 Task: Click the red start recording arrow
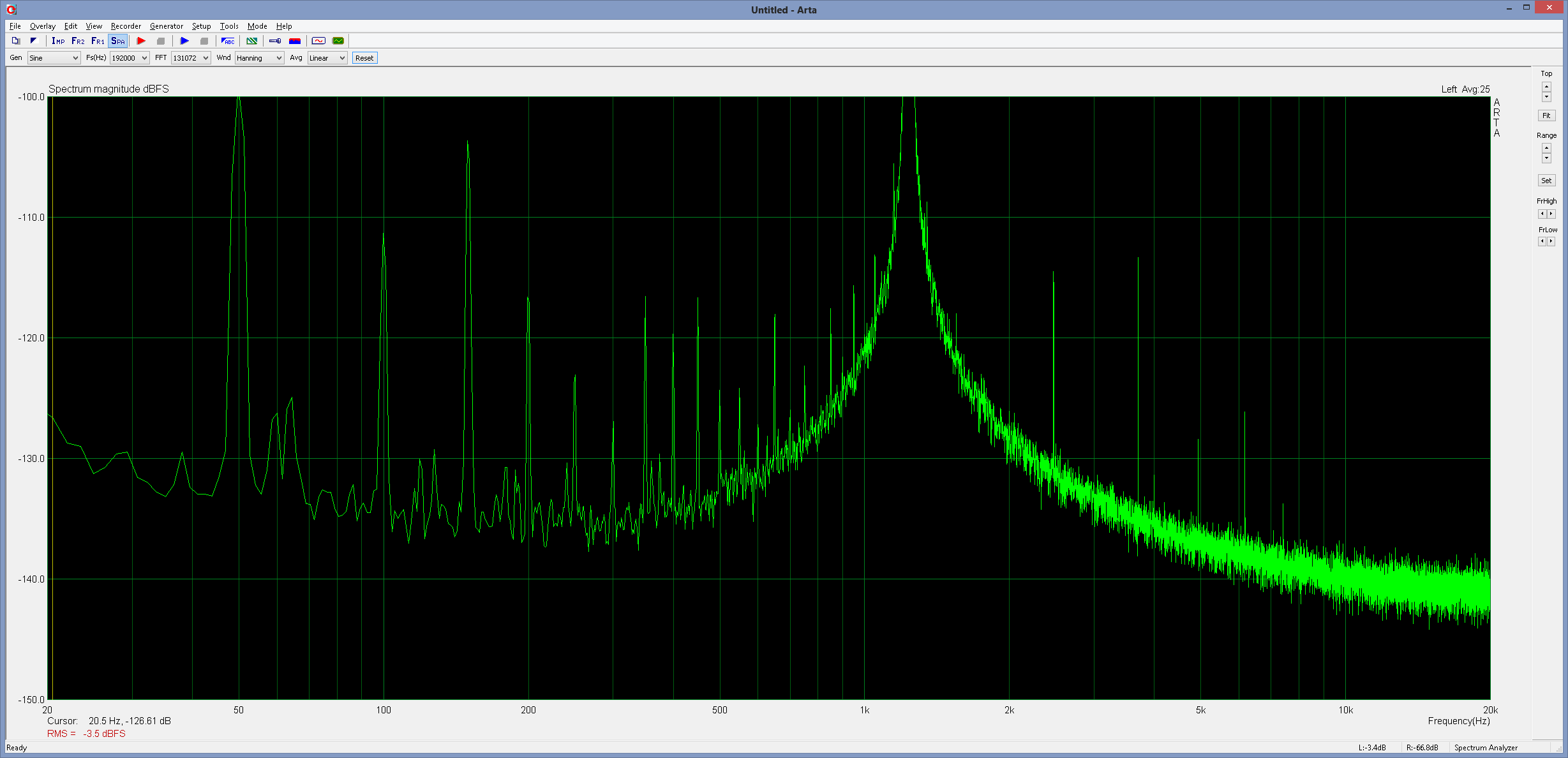tap(141, 41)
